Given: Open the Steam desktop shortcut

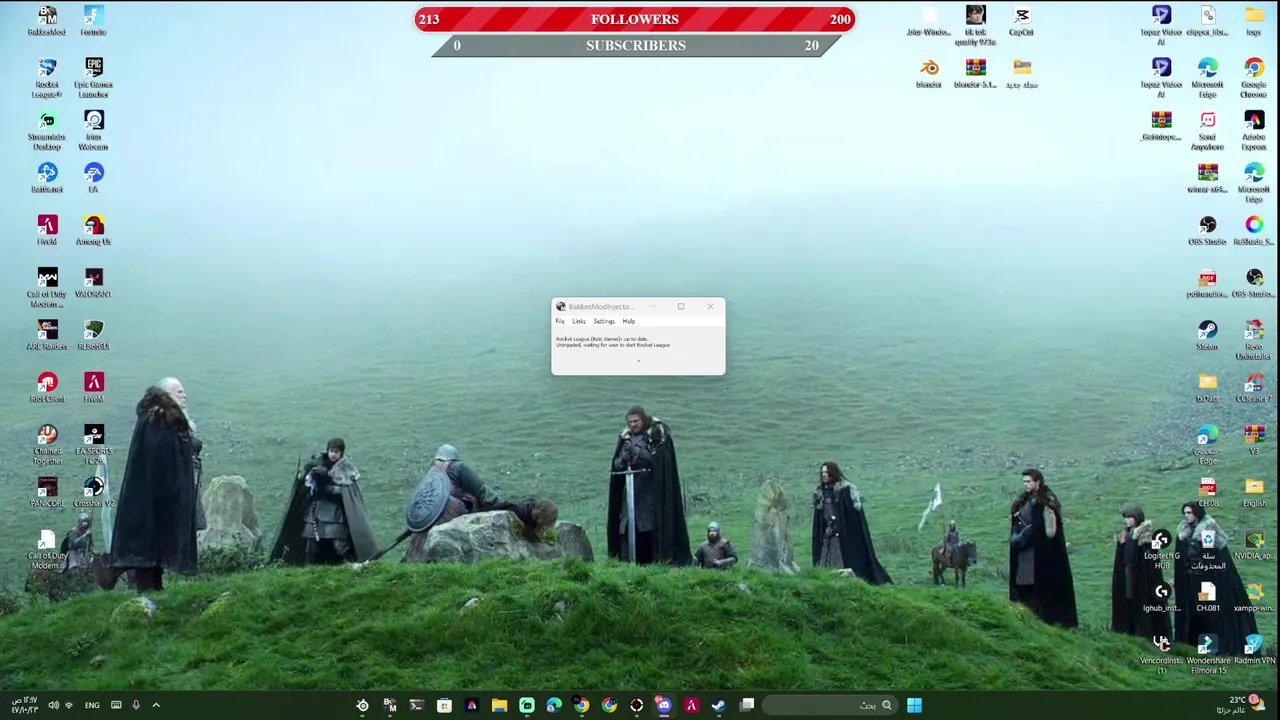Looking at the screenshot, I should (x=1207, y=335).
